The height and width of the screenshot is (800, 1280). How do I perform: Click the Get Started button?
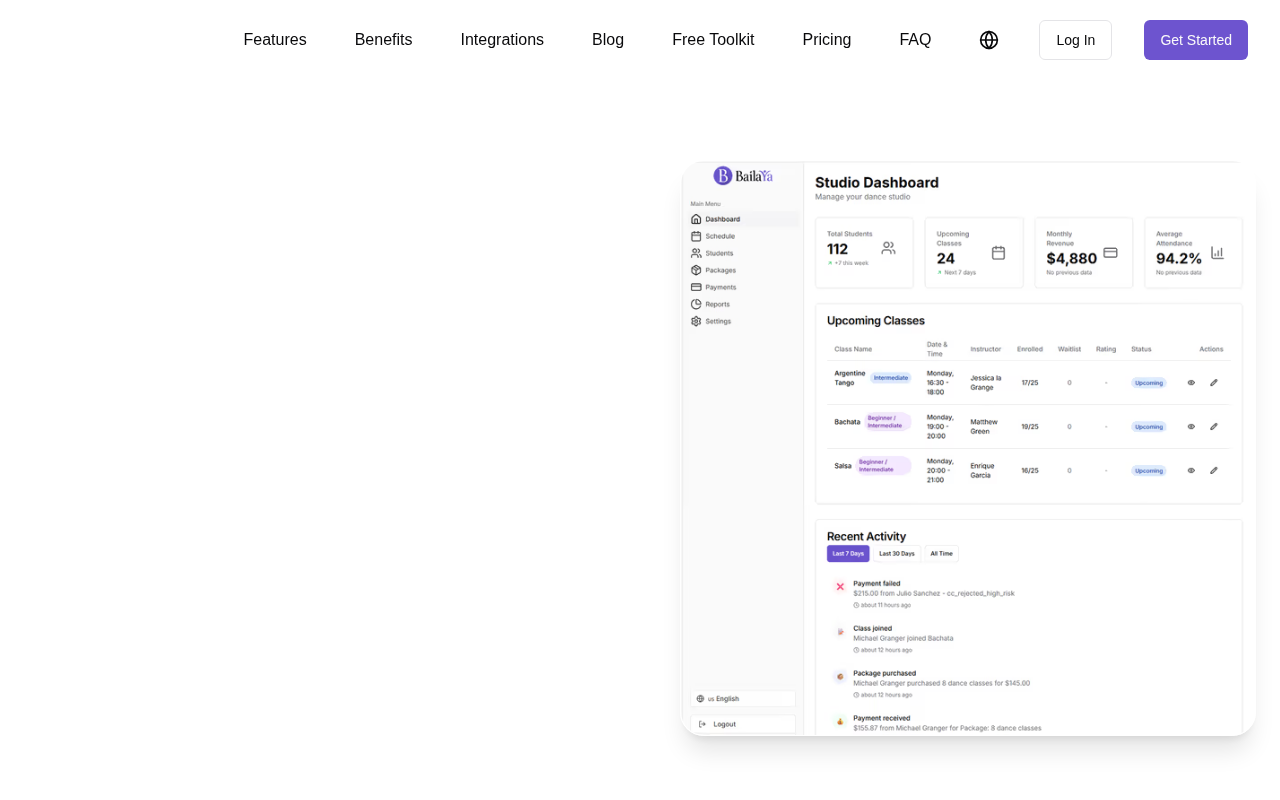tap(1196, 40)
